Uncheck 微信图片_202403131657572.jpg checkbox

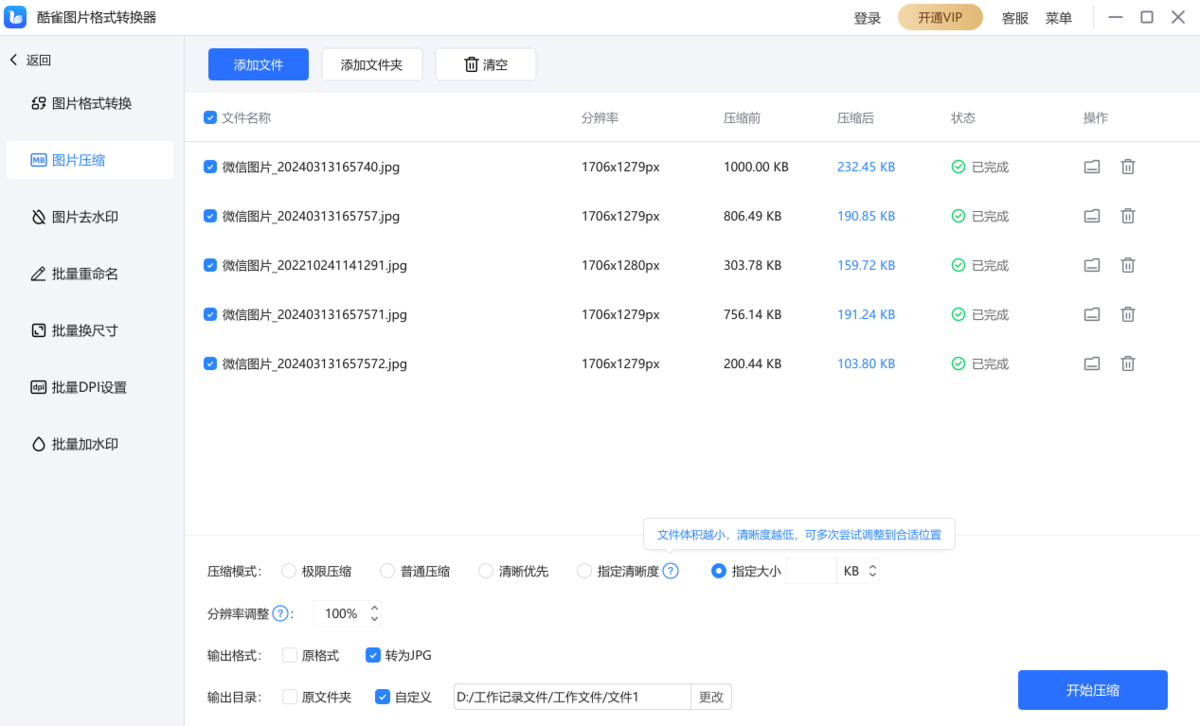click(210, 363)
